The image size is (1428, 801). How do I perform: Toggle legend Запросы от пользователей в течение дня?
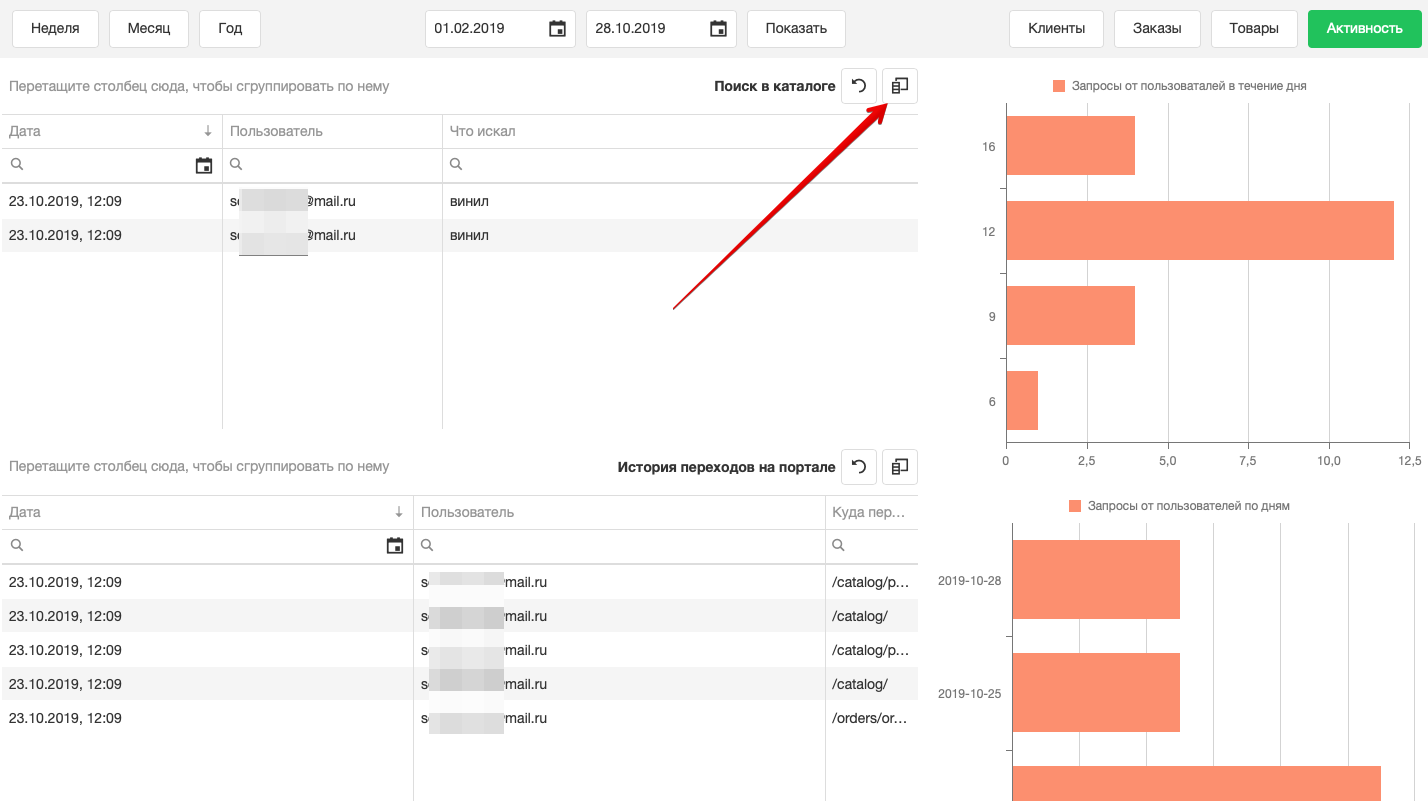click(x=1180, y=86)
